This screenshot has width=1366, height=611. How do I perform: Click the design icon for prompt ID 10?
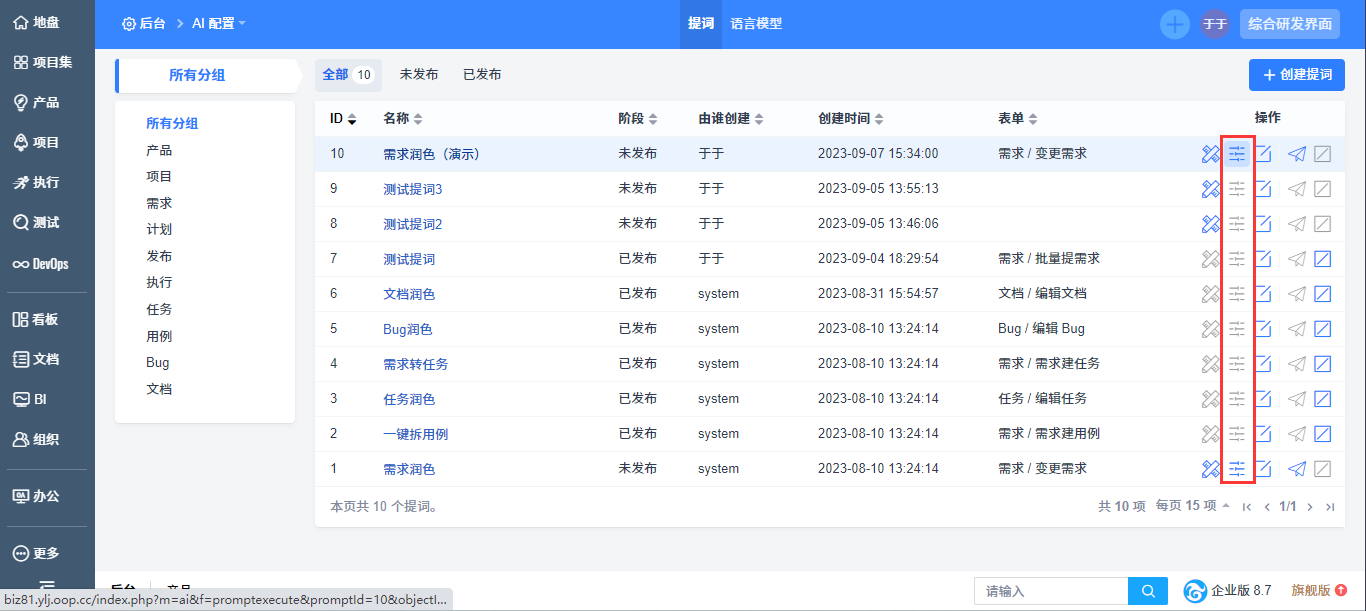(1211, 154)
